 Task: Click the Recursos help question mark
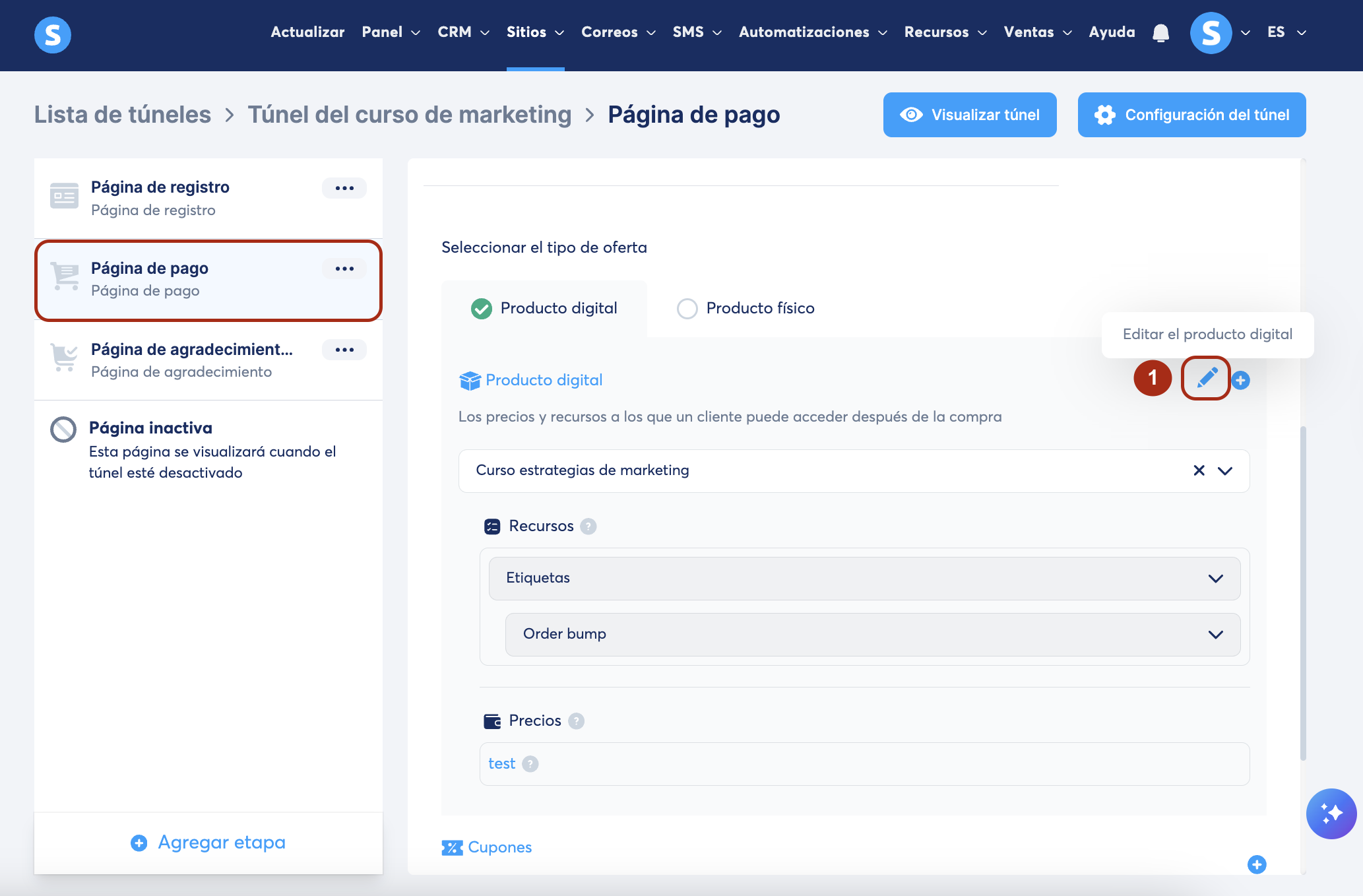click(x=588, y=527)
